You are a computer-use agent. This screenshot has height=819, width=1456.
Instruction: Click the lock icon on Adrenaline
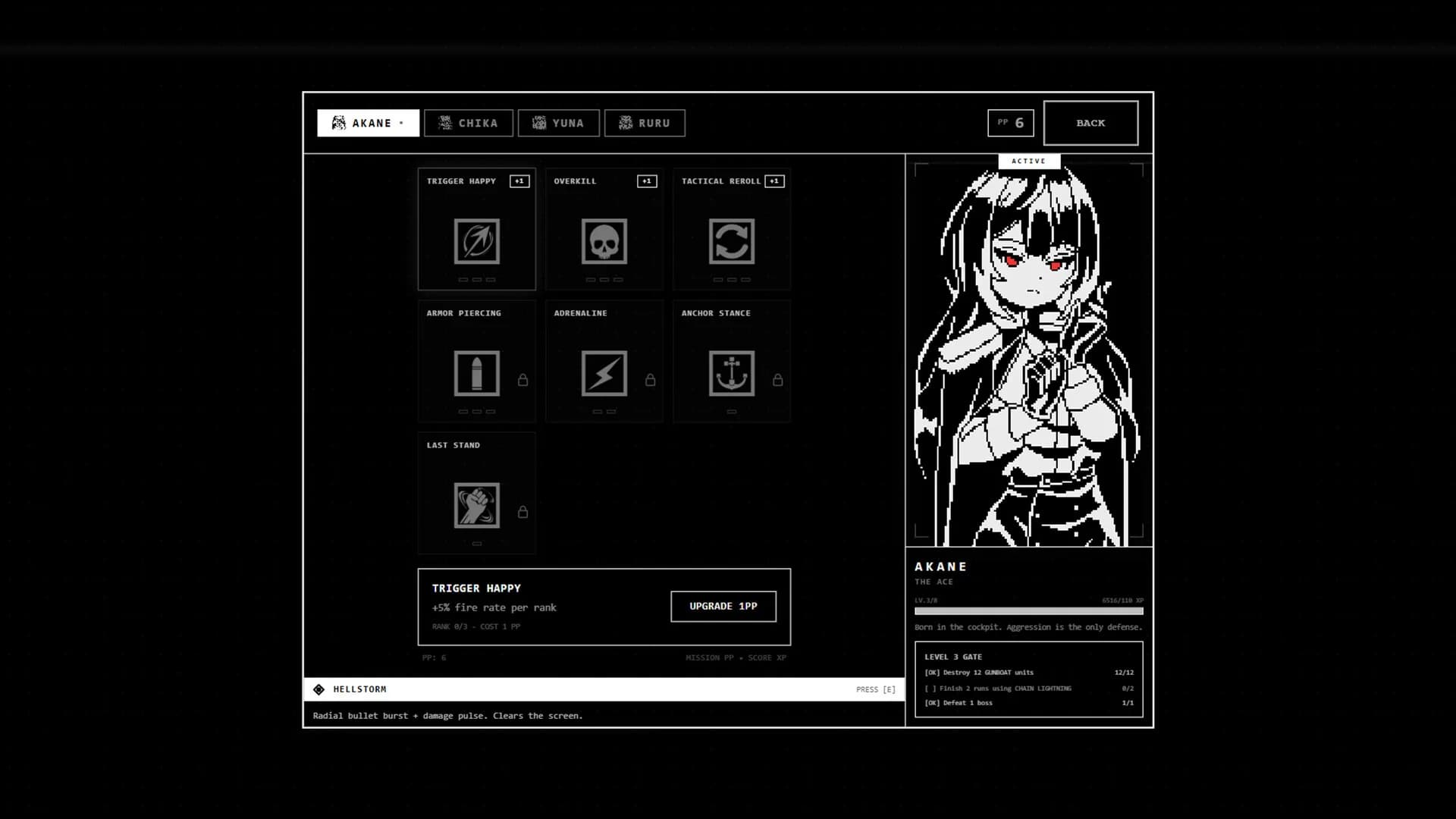tap(650, 380)
